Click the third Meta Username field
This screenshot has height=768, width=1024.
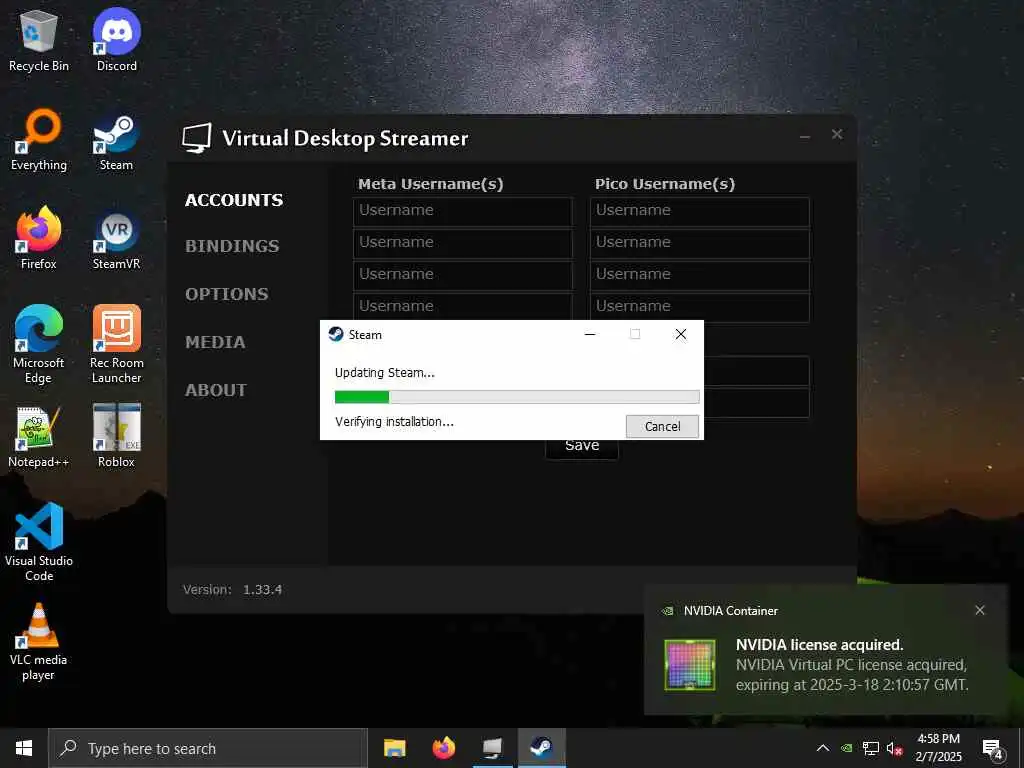click(x=462, y=276)
